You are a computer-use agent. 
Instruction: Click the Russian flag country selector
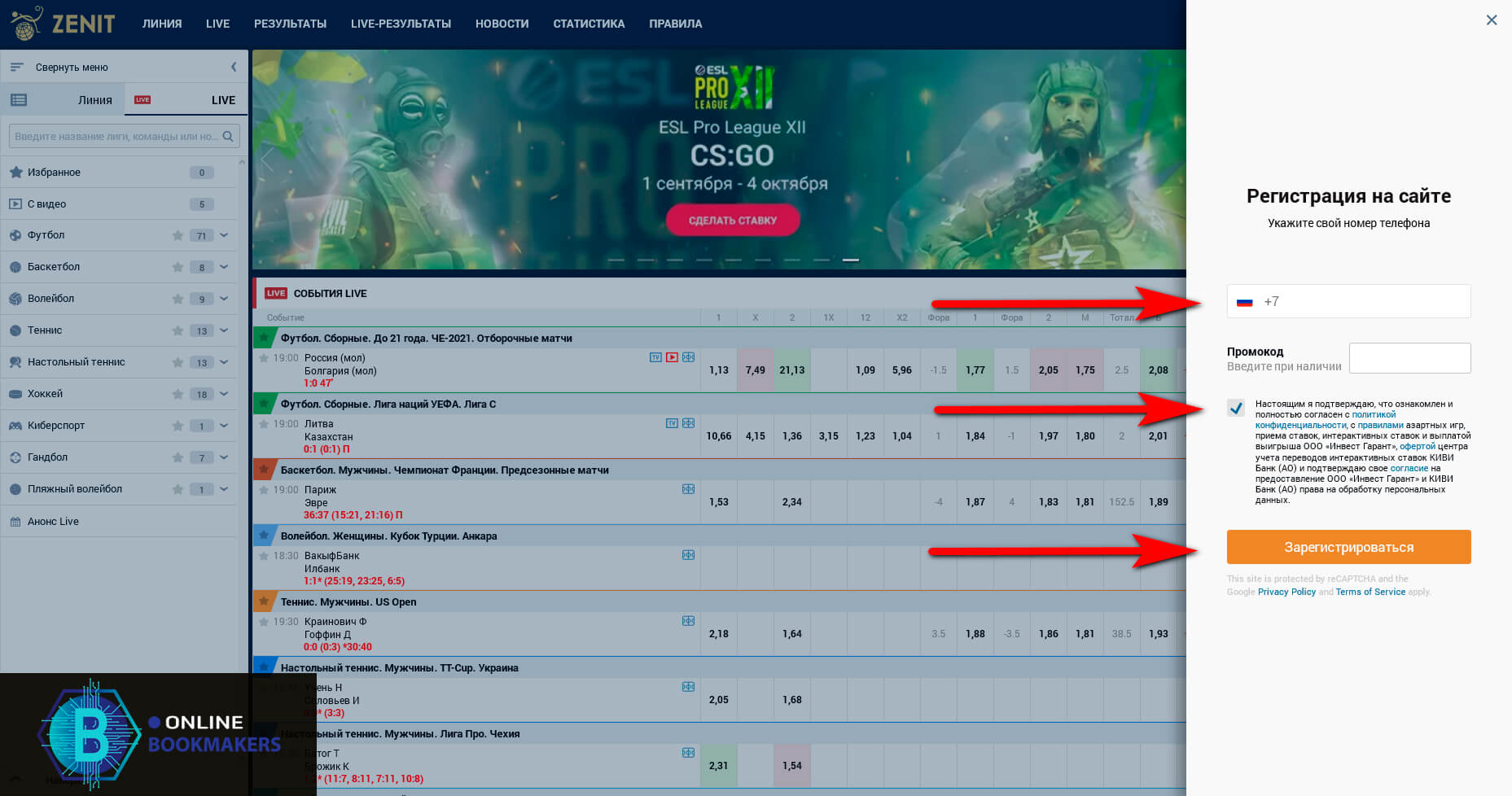[1244, 302]
